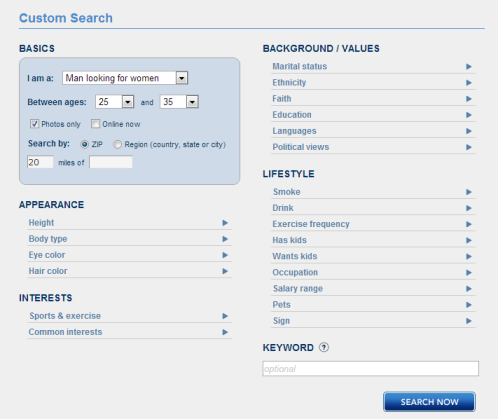
Task: Expand the Ethnicity criteria
Action: [x=373, y=83]
